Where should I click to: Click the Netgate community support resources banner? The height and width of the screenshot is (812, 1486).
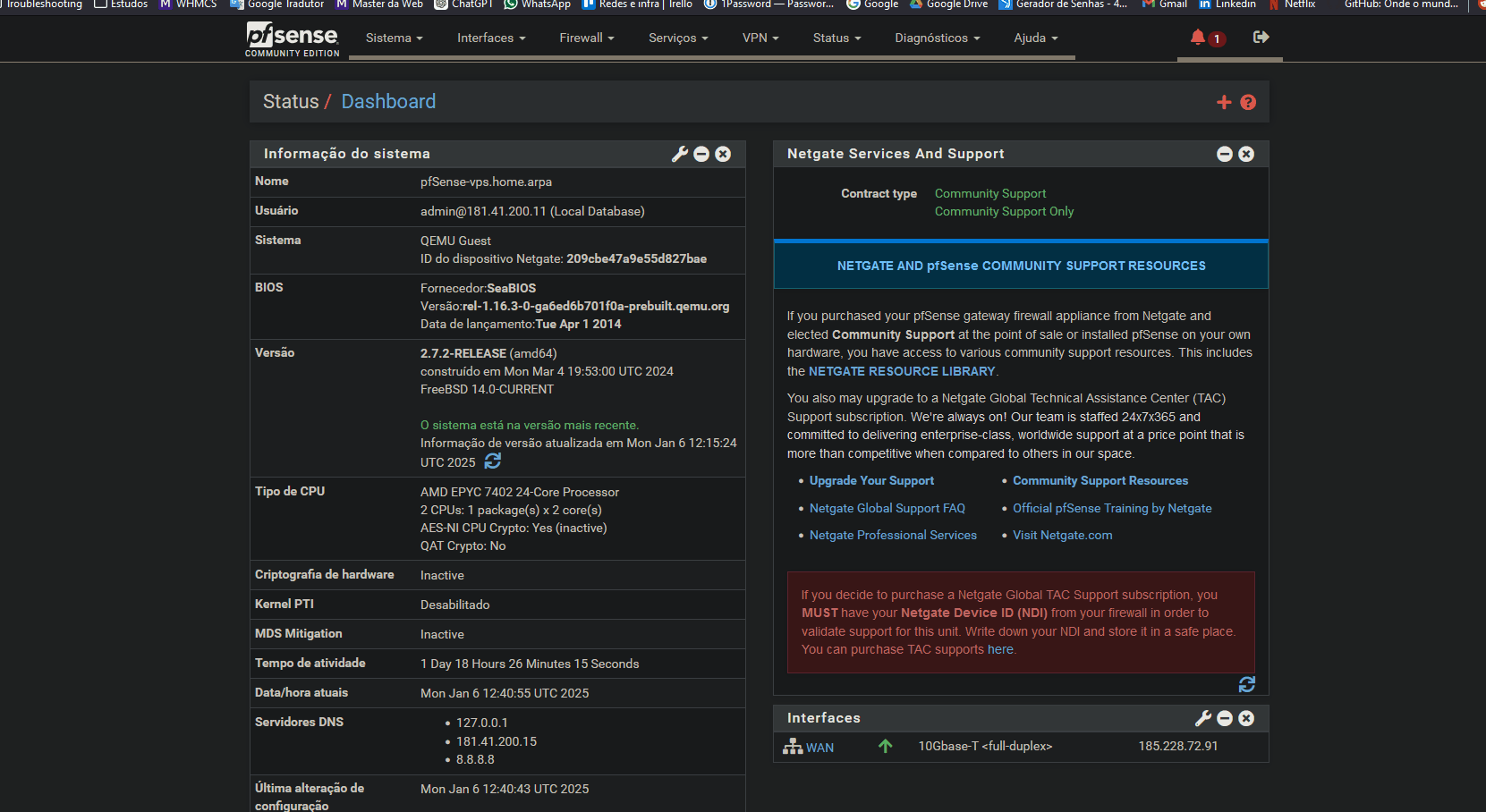[x=1021, y=266]
